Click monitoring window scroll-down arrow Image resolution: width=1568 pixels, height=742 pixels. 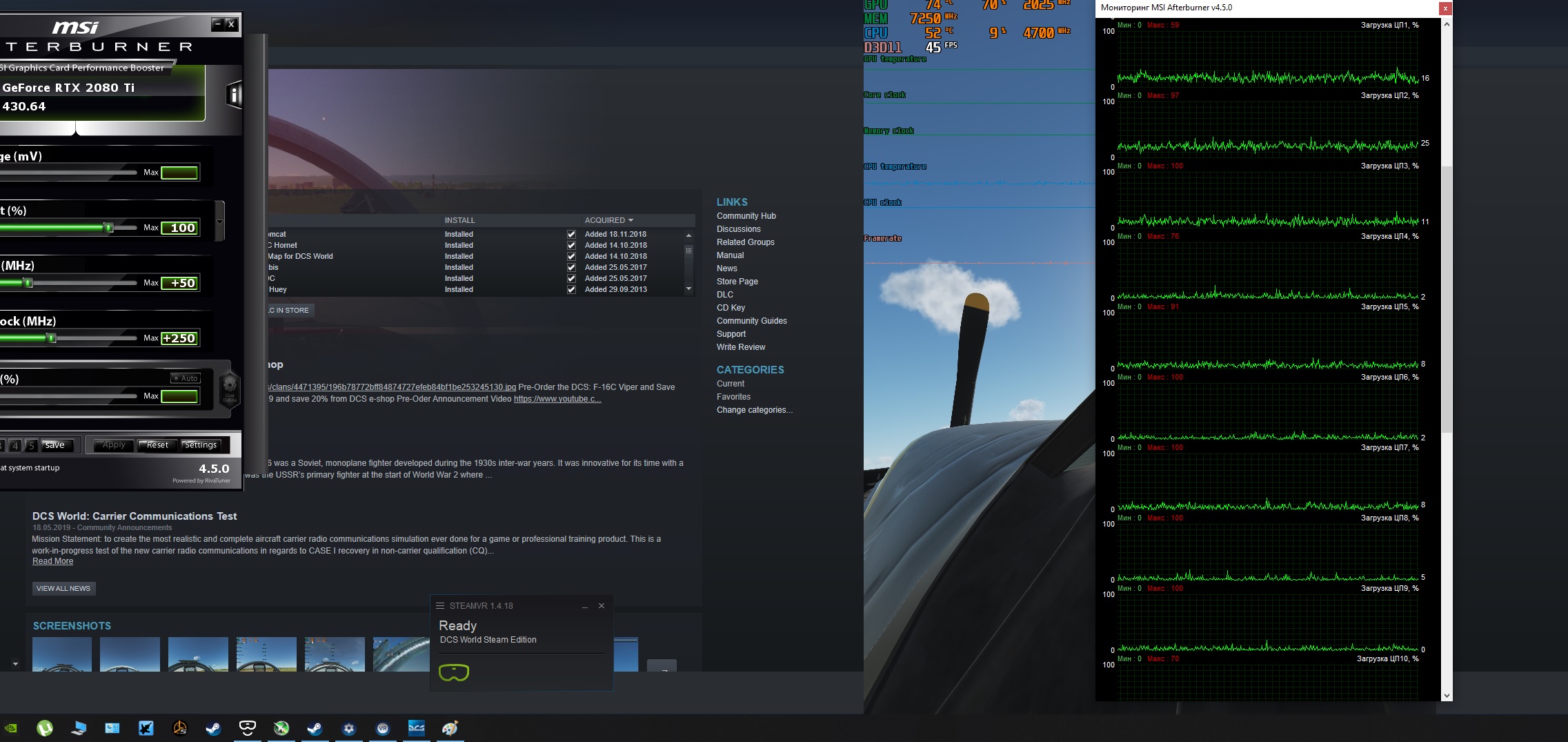coord(1447,696)
